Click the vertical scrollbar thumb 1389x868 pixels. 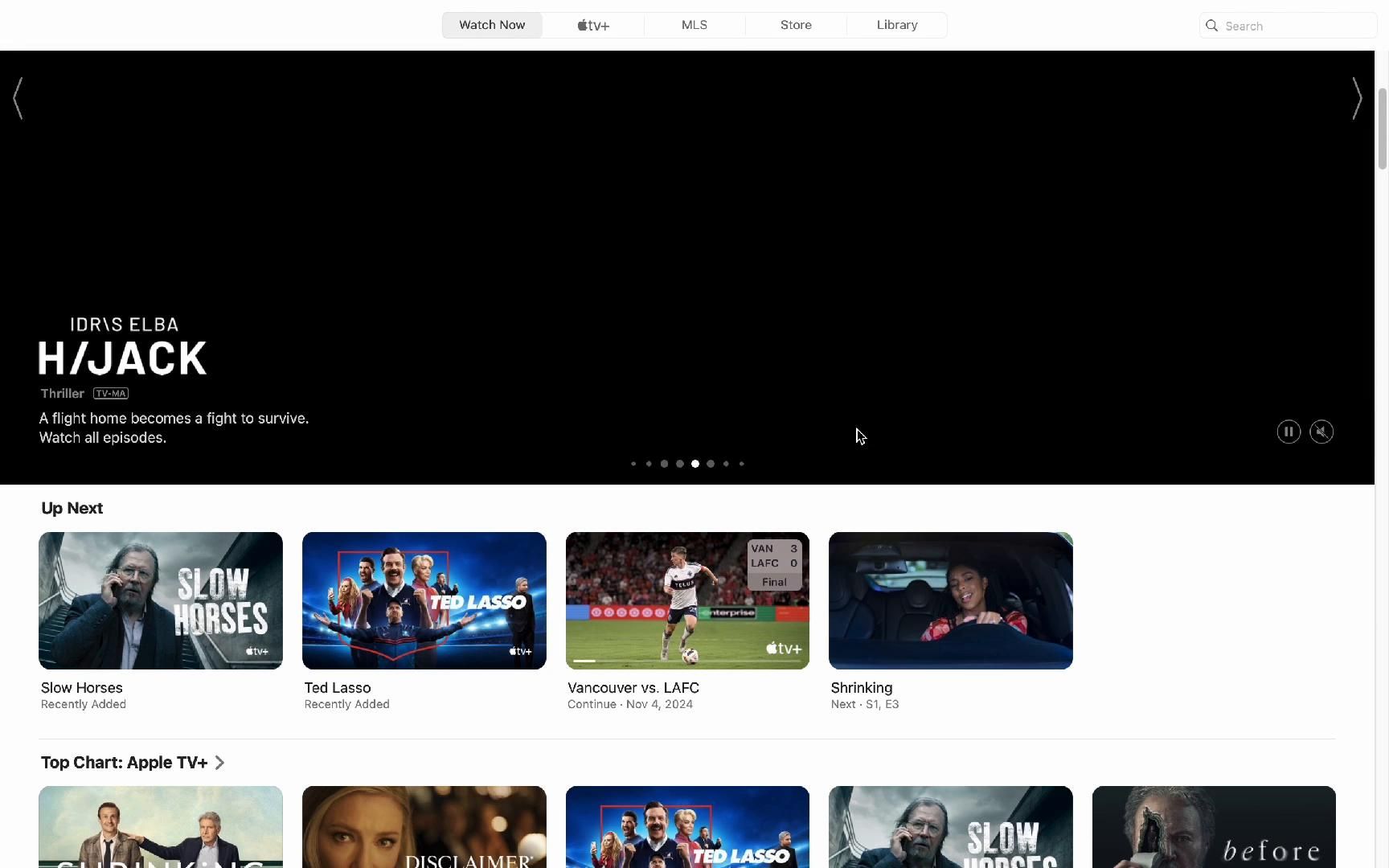(1383, 129)
